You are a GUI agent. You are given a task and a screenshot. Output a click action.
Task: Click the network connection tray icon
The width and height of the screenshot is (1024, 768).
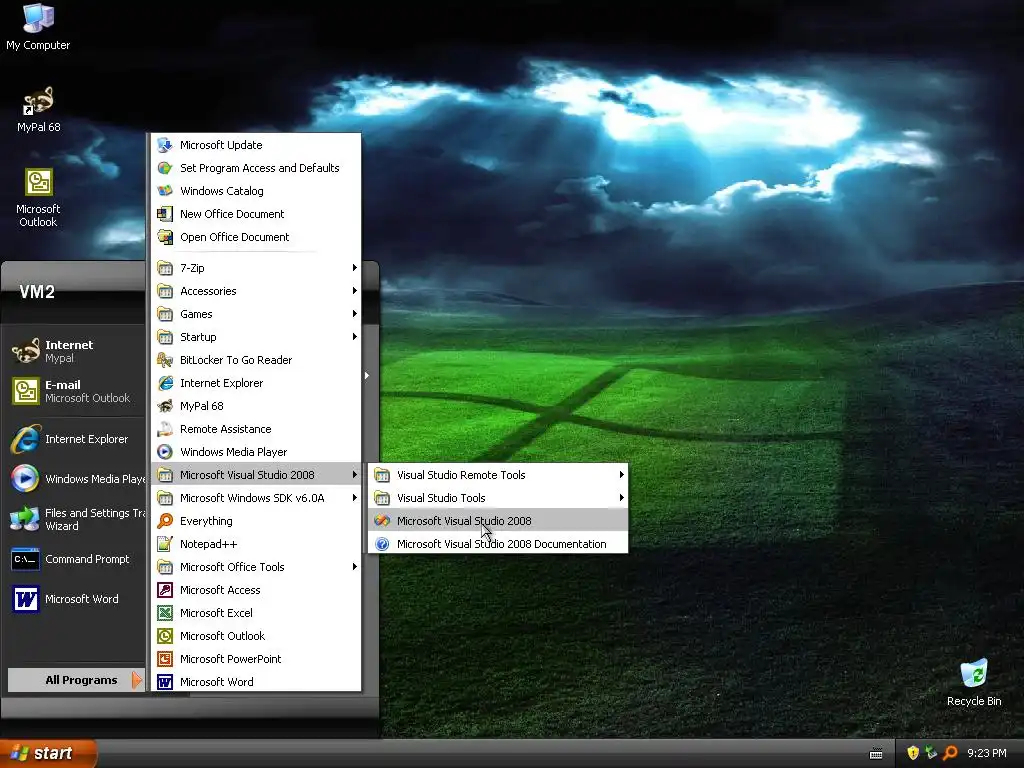click(931, 753)
